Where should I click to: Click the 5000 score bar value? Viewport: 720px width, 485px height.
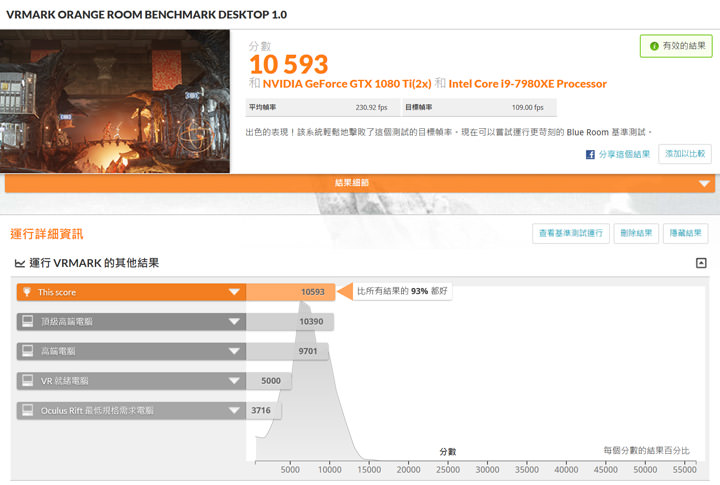pos(271,381)
